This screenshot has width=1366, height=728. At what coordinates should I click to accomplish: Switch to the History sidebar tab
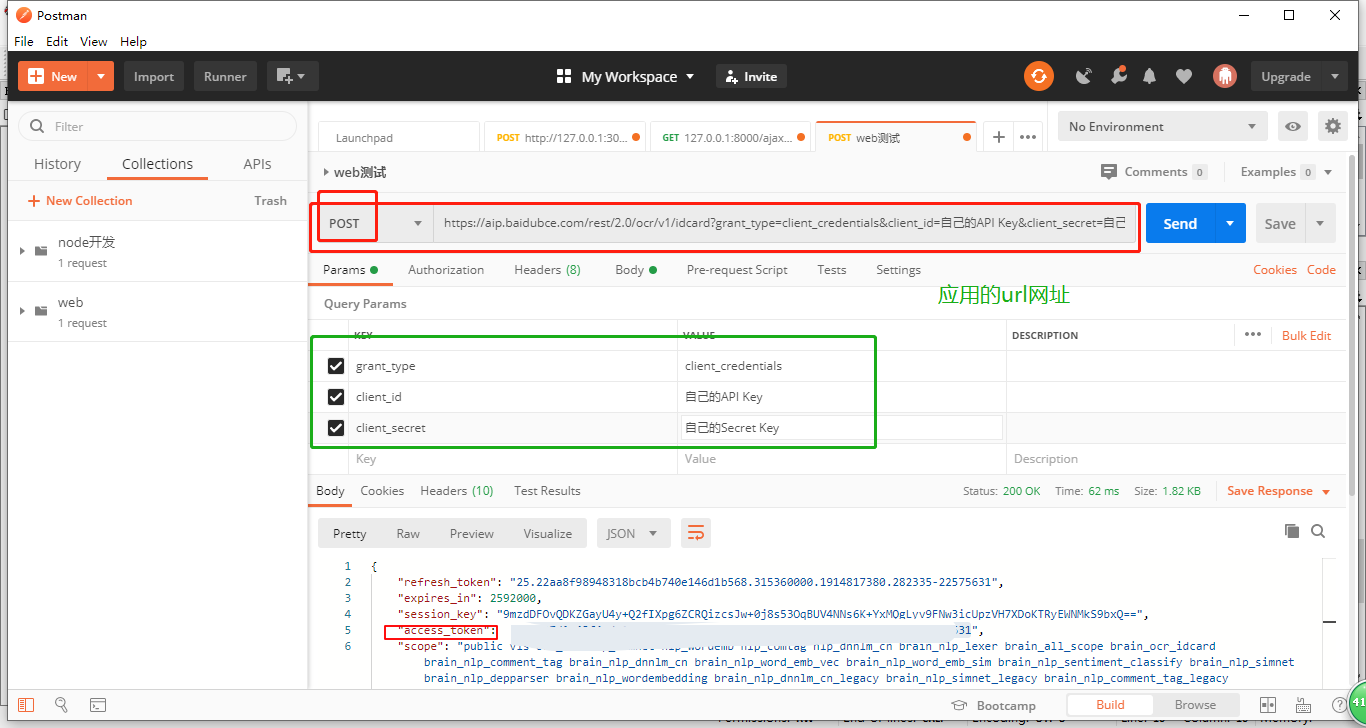[x=57, y=164]
